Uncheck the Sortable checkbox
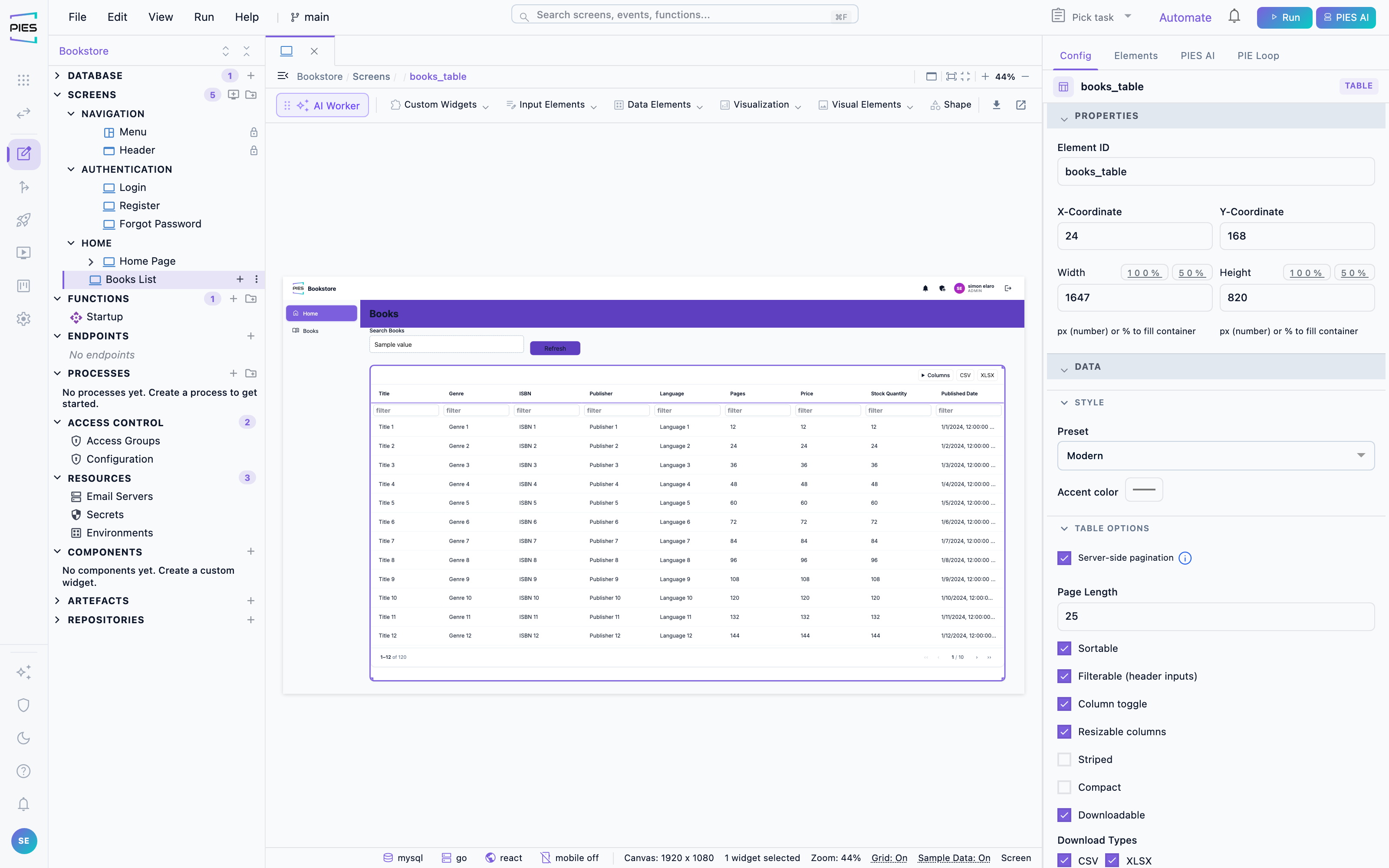This screenshot has height=868, width=1389. (1064, 648)
